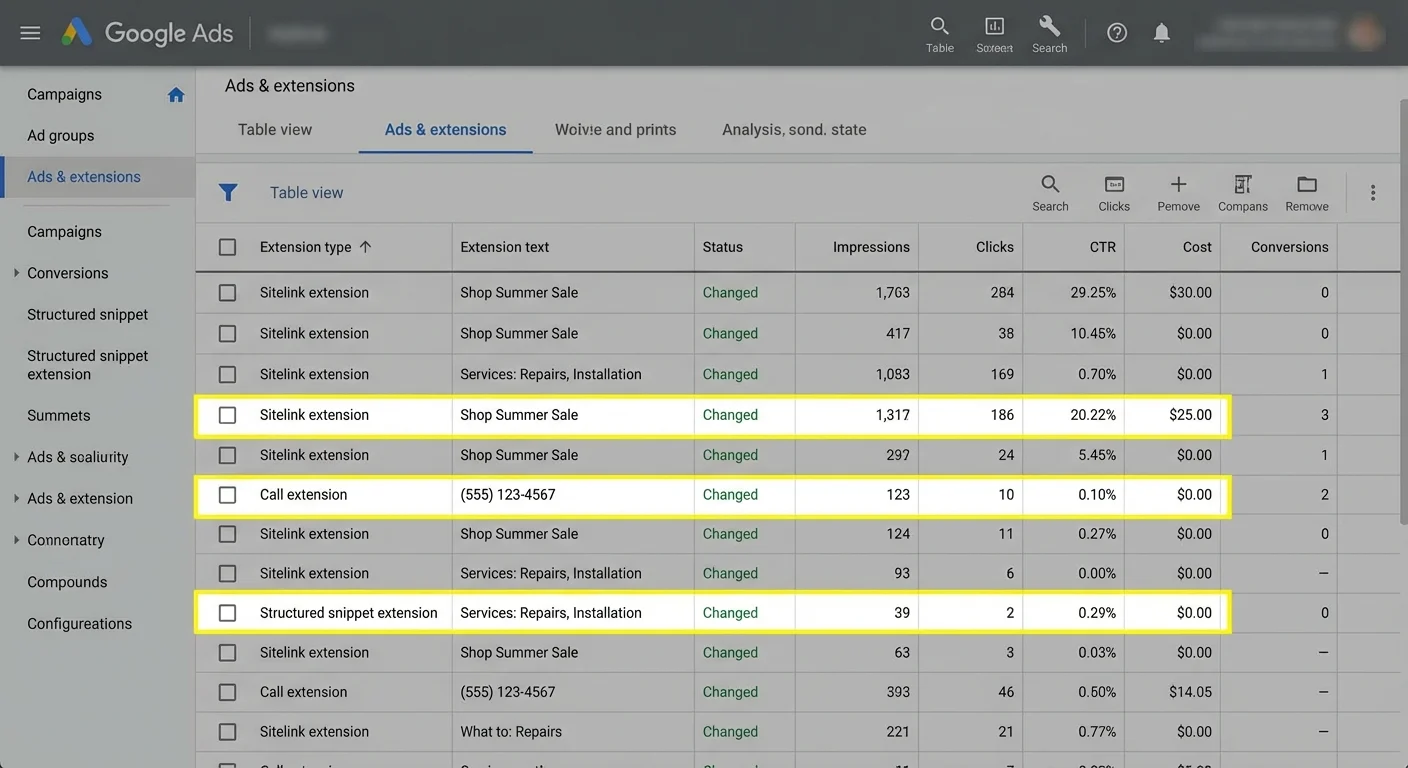The width and height of the screenshot is (1408, 768).
Task: Click the Compans toolbar icon
Action: tap(1243, 193)
